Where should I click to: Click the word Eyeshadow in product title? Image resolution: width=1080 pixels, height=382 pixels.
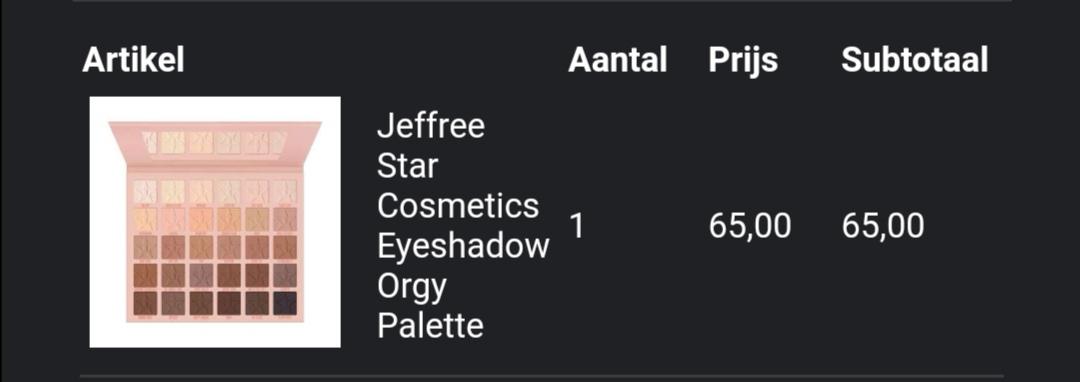click(x=463, y=246)
